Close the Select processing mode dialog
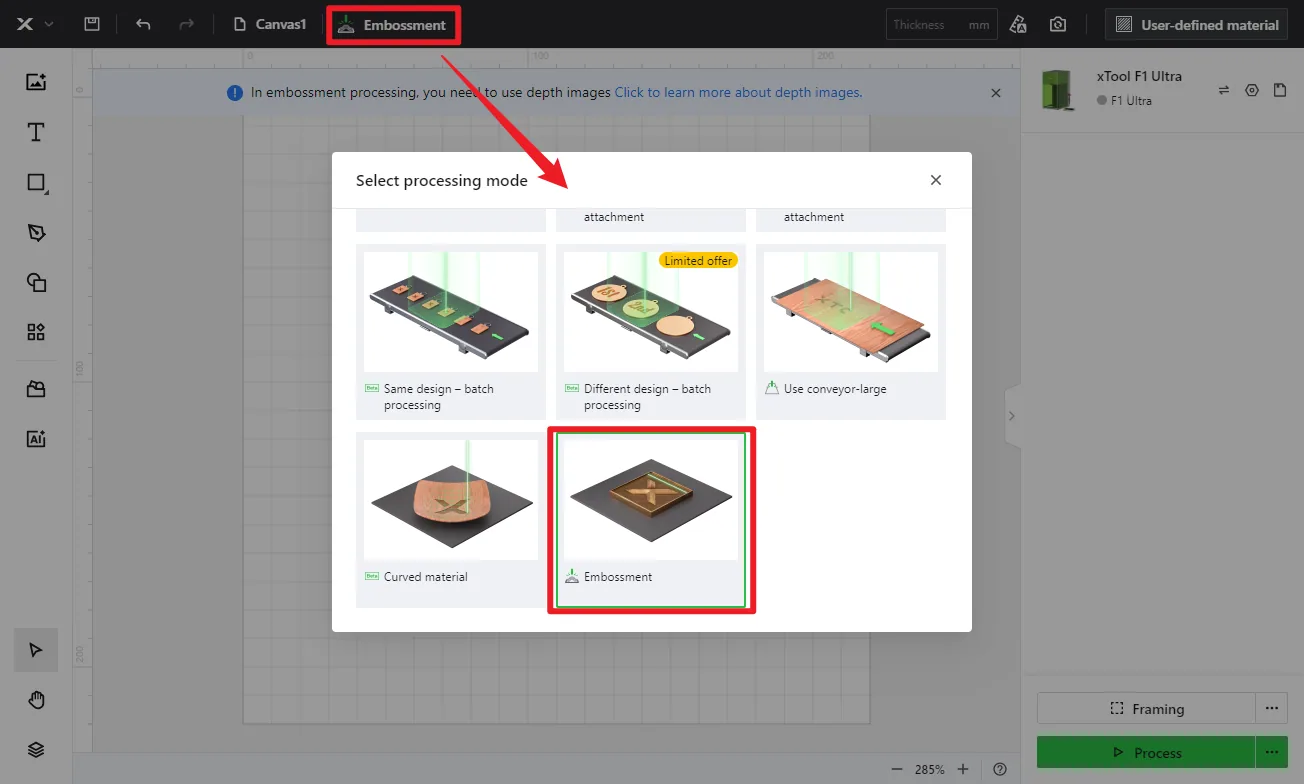 coord(936,180)
